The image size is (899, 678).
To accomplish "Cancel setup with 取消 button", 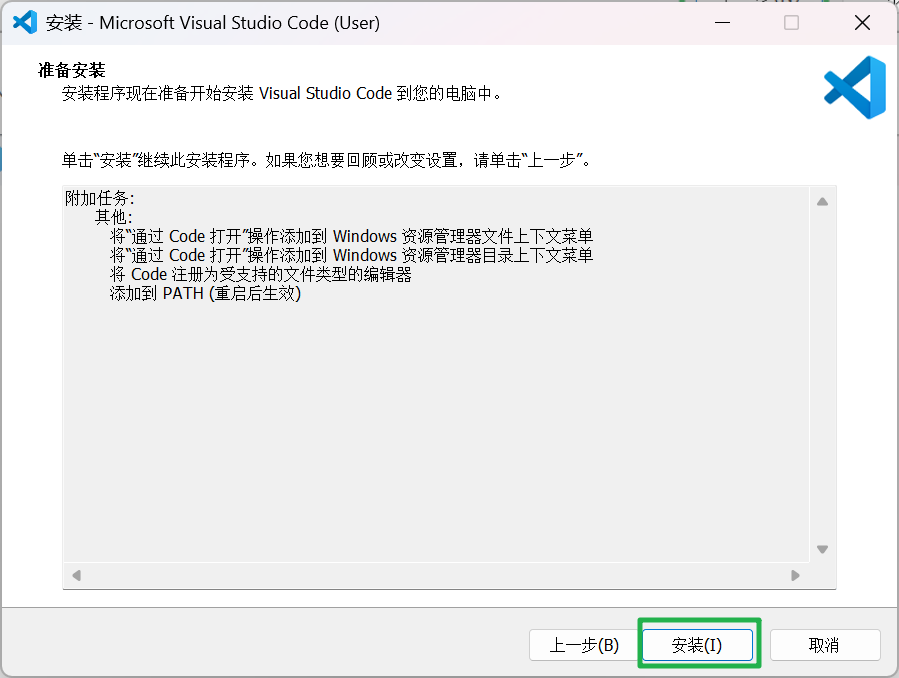I will pos(824,645).
